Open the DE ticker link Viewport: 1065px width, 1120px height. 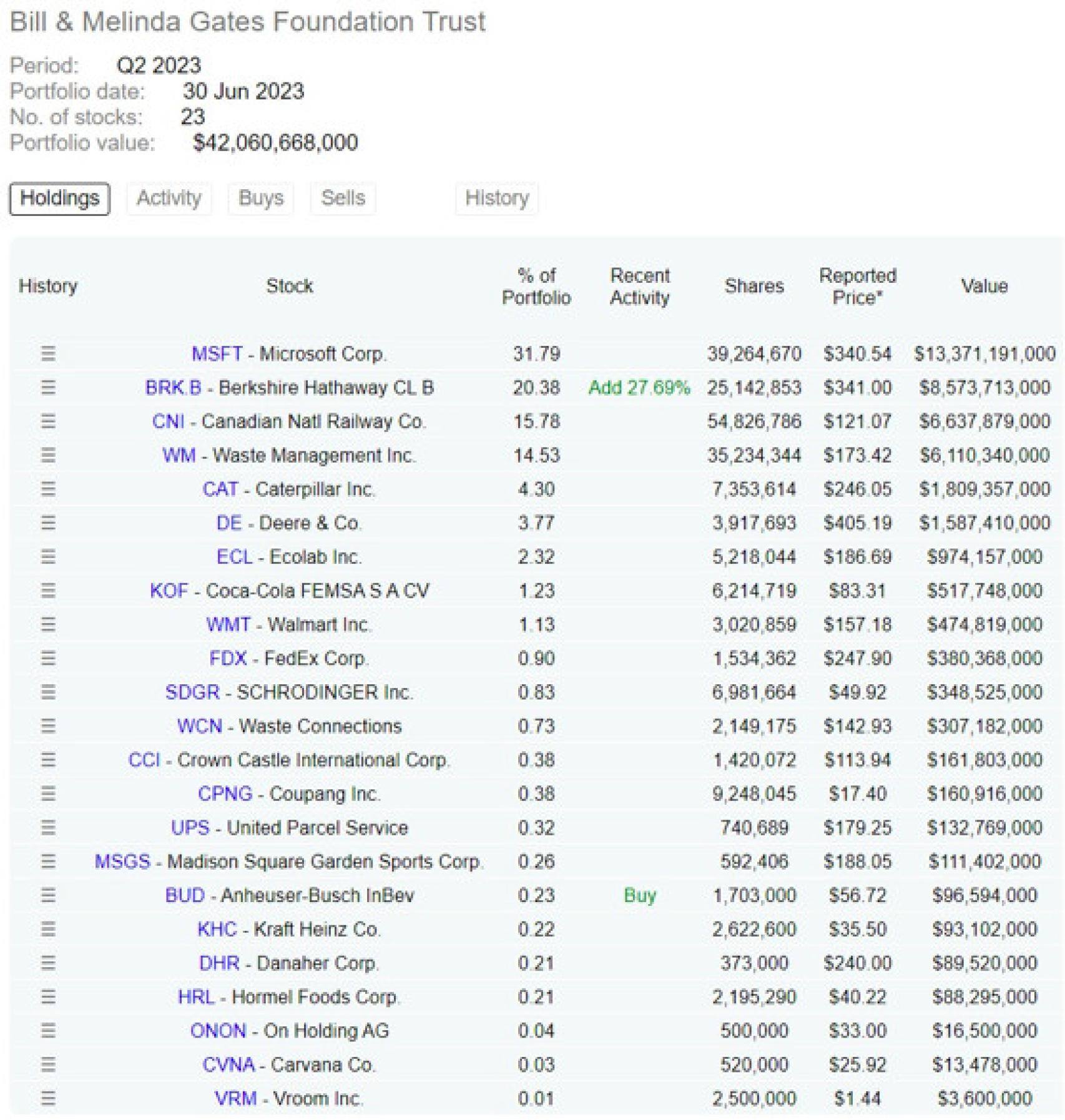(x=228, y=523)
